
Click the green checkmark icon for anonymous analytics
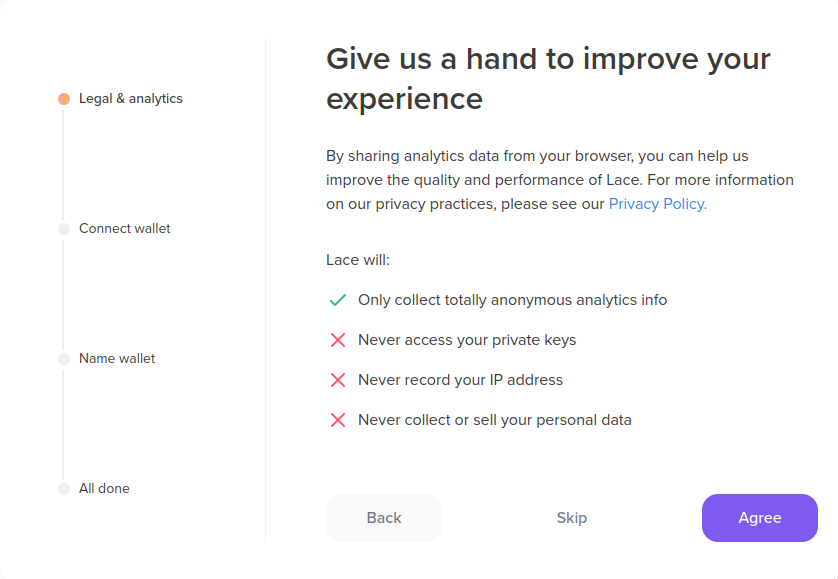tap(338, 300)
